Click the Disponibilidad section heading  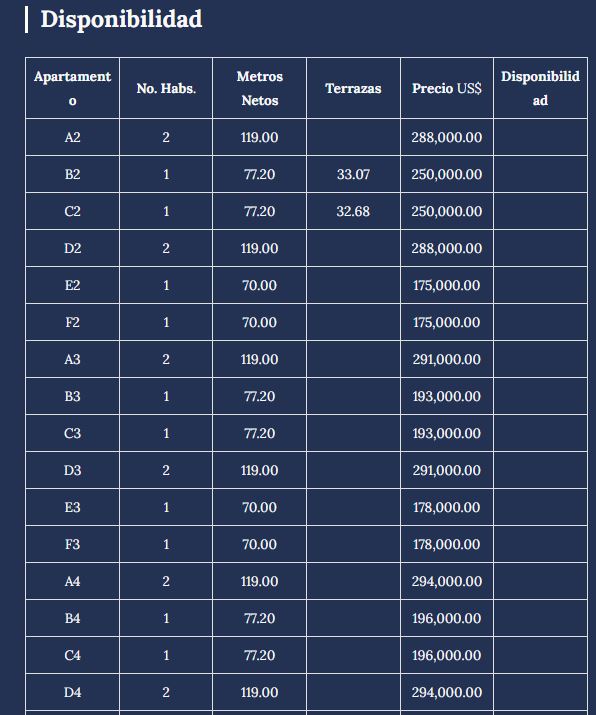click(121, 20)
